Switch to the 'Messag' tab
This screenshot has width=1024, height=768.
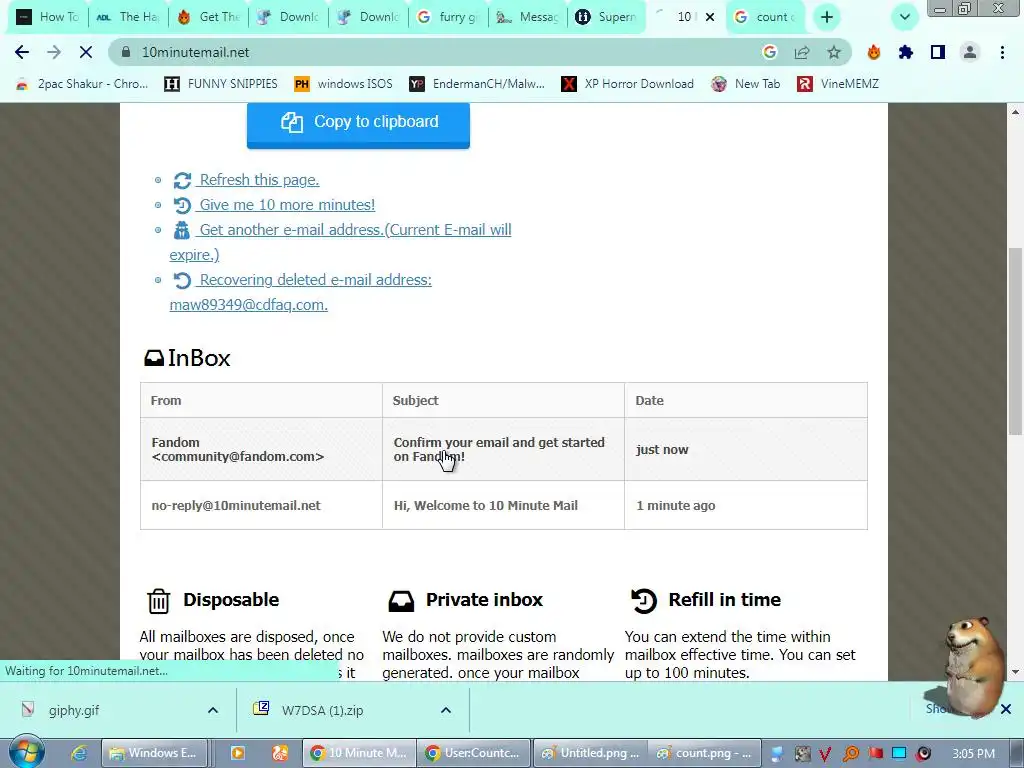(x=528, y=17)
